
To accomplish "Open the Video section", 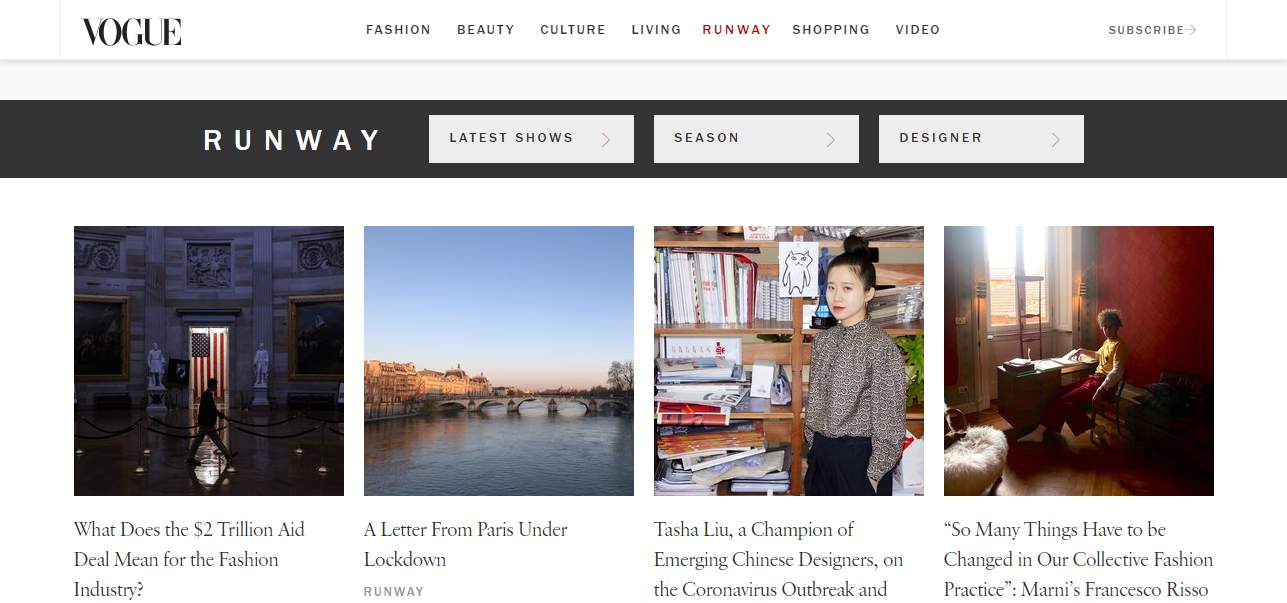I will [x=918, y=30].
